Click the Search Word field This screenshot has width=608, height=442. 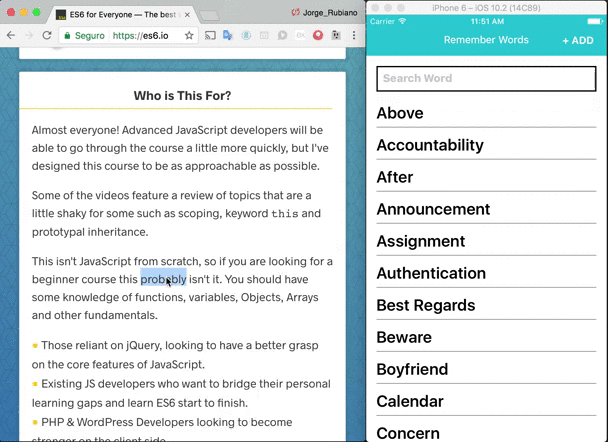click(486, 79)
